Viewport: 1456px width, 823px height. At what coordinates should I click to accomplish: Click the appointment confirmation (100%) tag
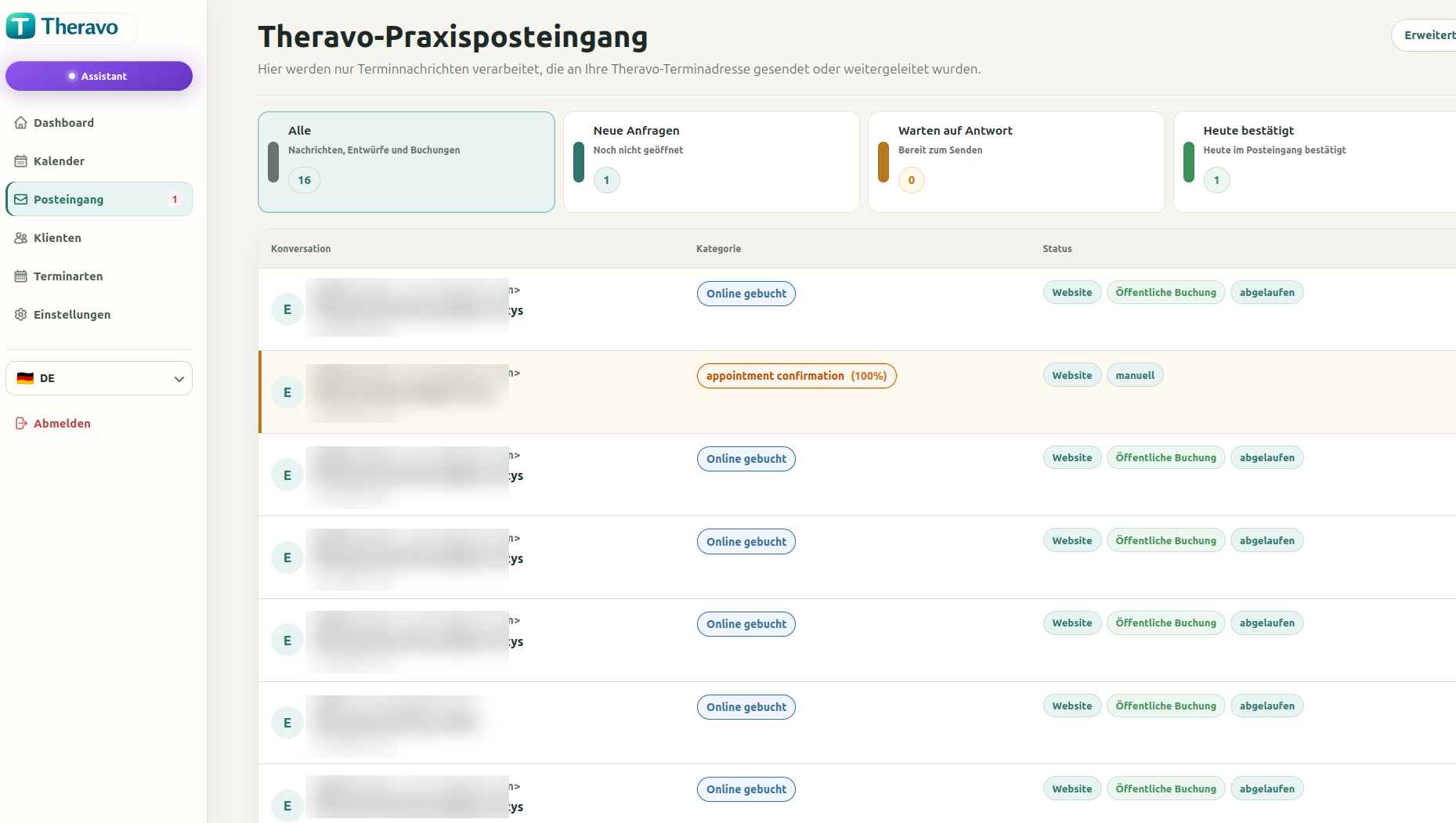coord(797,376)
